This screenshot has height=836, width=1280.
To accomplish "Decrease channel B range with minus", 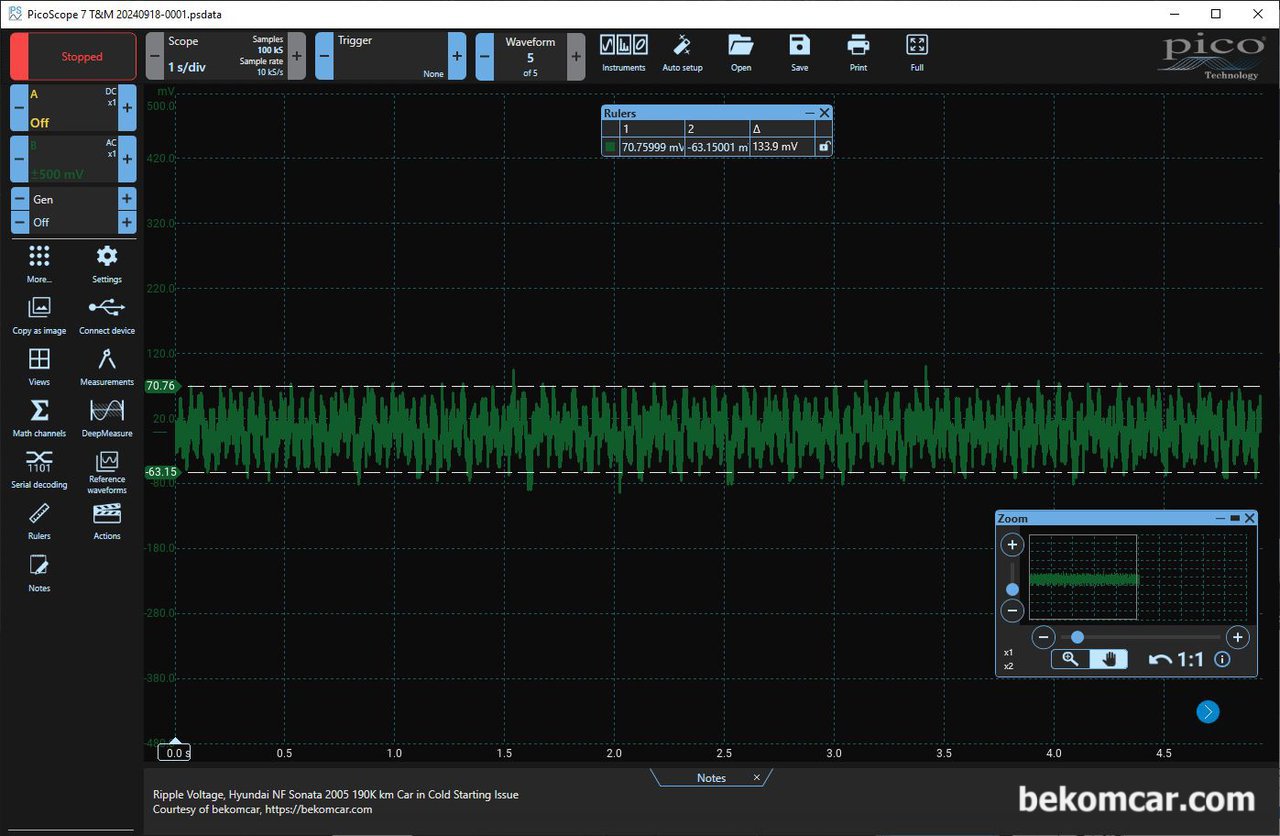I will pos(19,159).
